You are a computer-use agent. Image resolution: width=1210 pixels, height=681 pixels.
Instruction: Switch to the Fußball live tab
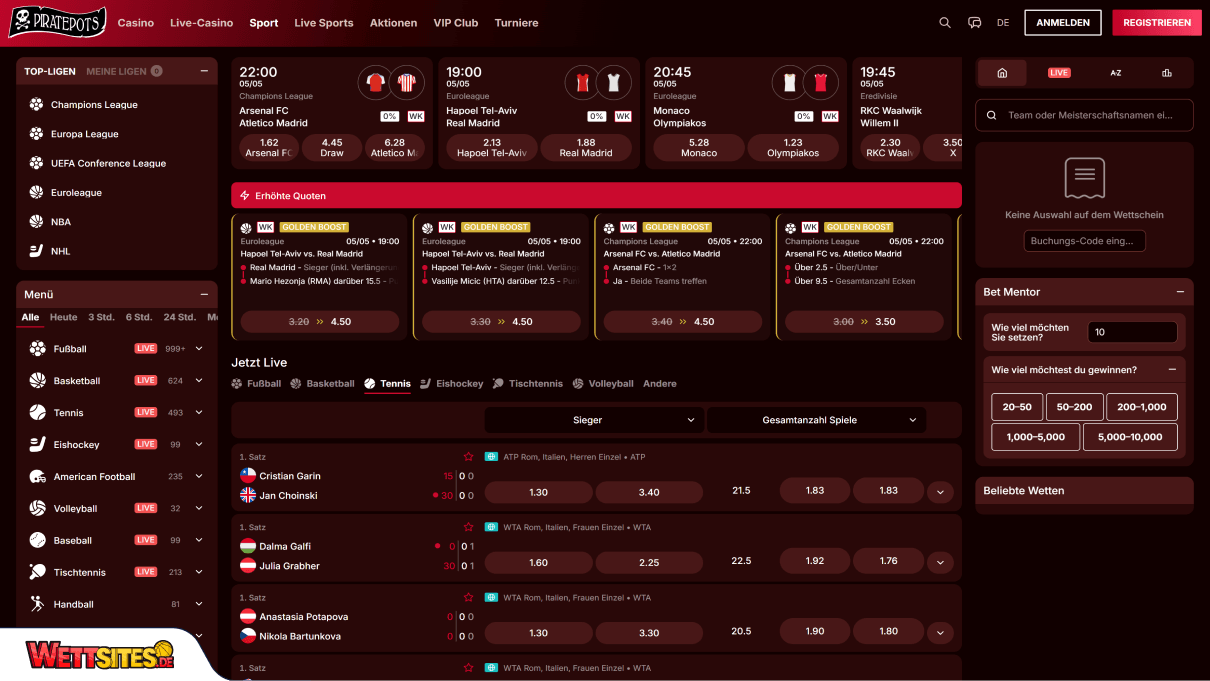(256, 383)
